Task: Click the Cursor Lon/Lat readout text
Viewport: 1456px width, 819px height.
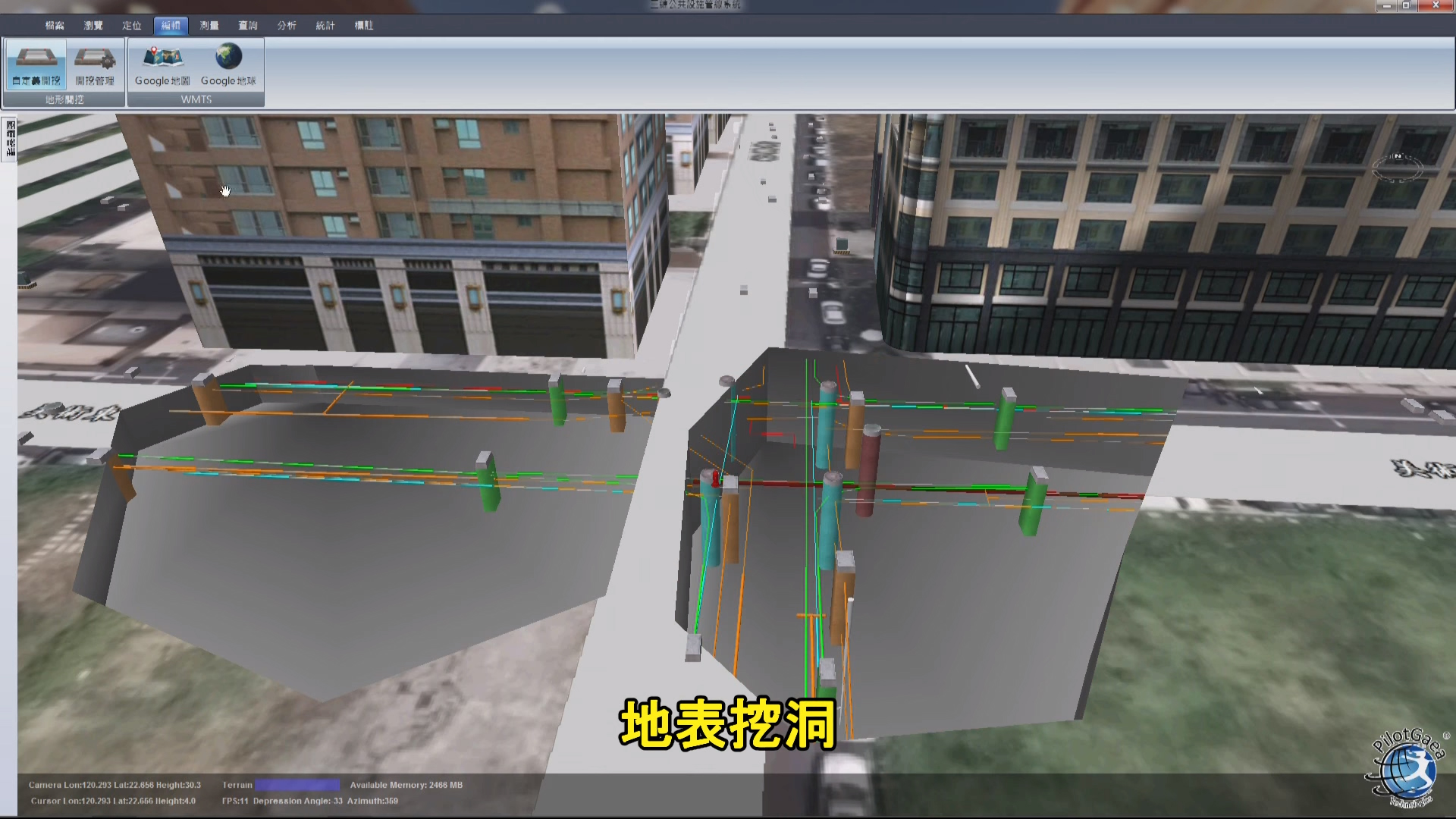Action: [x=113, y=801]
